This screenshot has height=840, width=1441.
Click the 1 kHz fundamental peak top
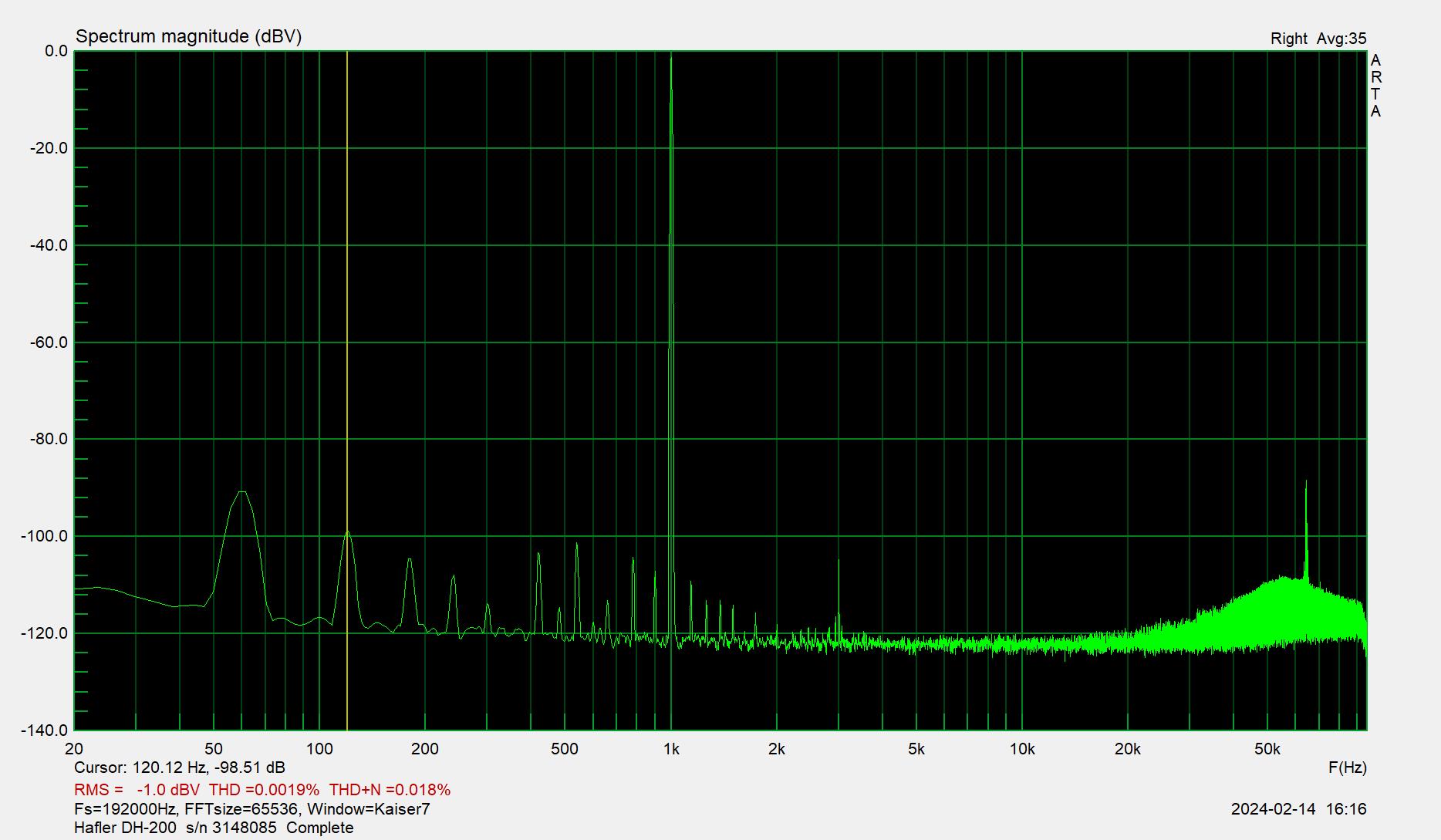click(x=671, y=57)
